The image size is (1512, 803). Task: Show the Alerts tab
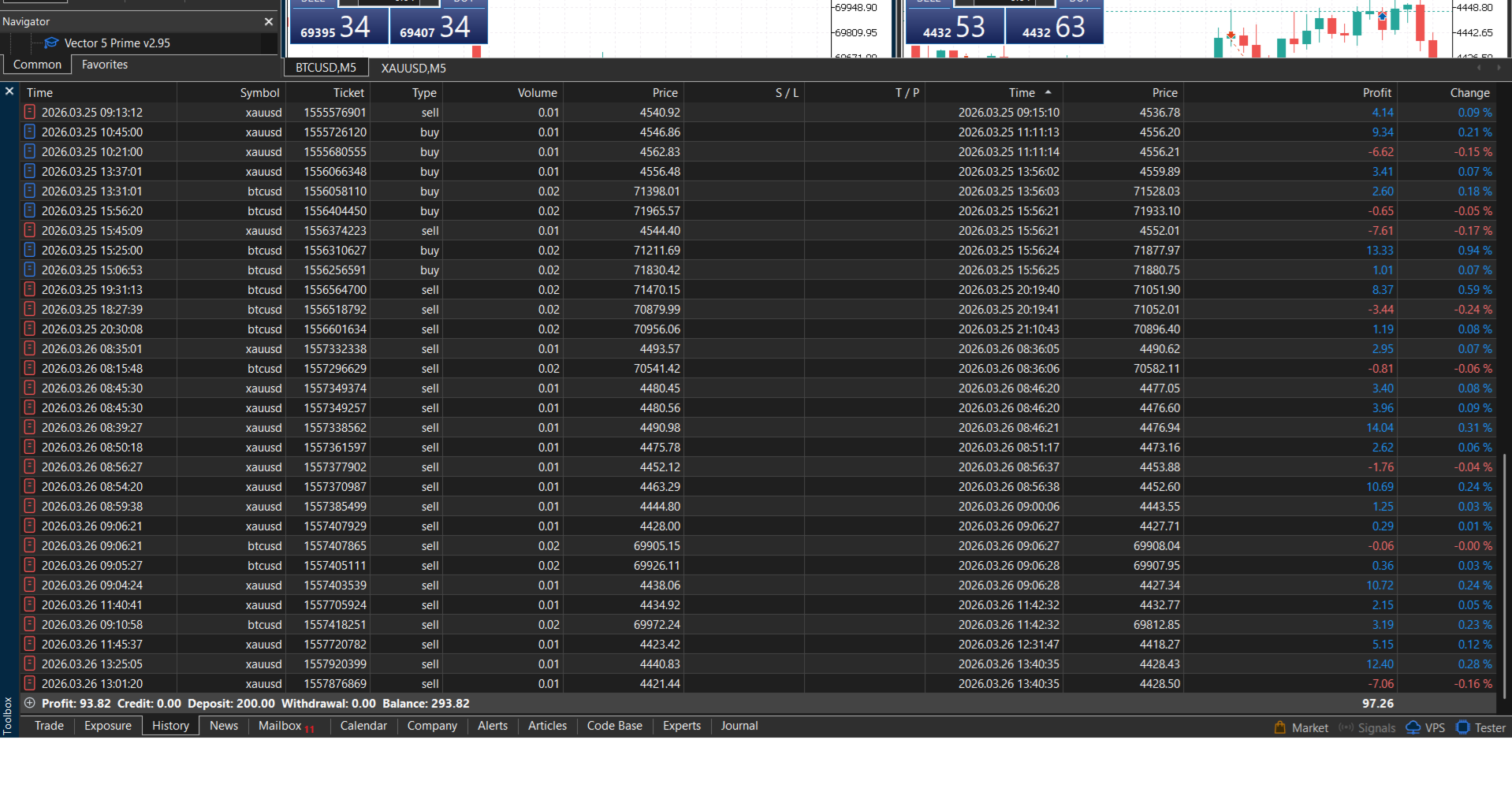493,726
